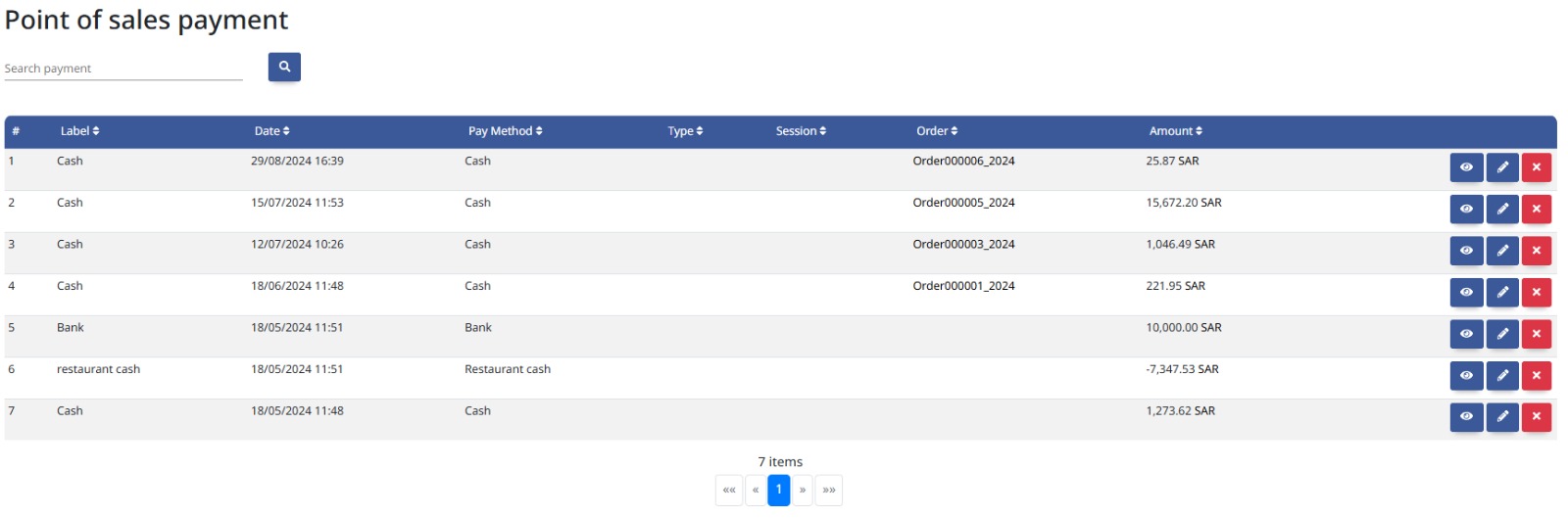
Task: Select page 1 in pagination
Action: click(779, 490)
